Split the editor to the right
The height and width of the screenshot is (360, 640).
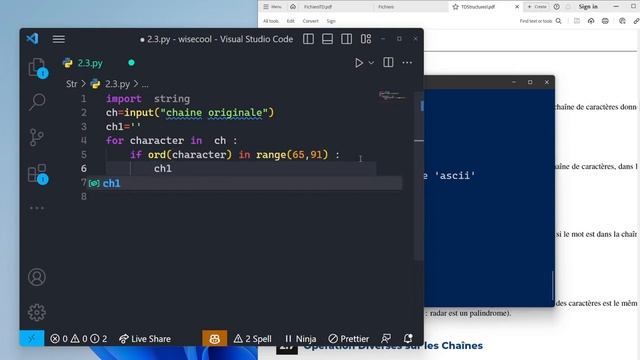[x=388, y=62]
